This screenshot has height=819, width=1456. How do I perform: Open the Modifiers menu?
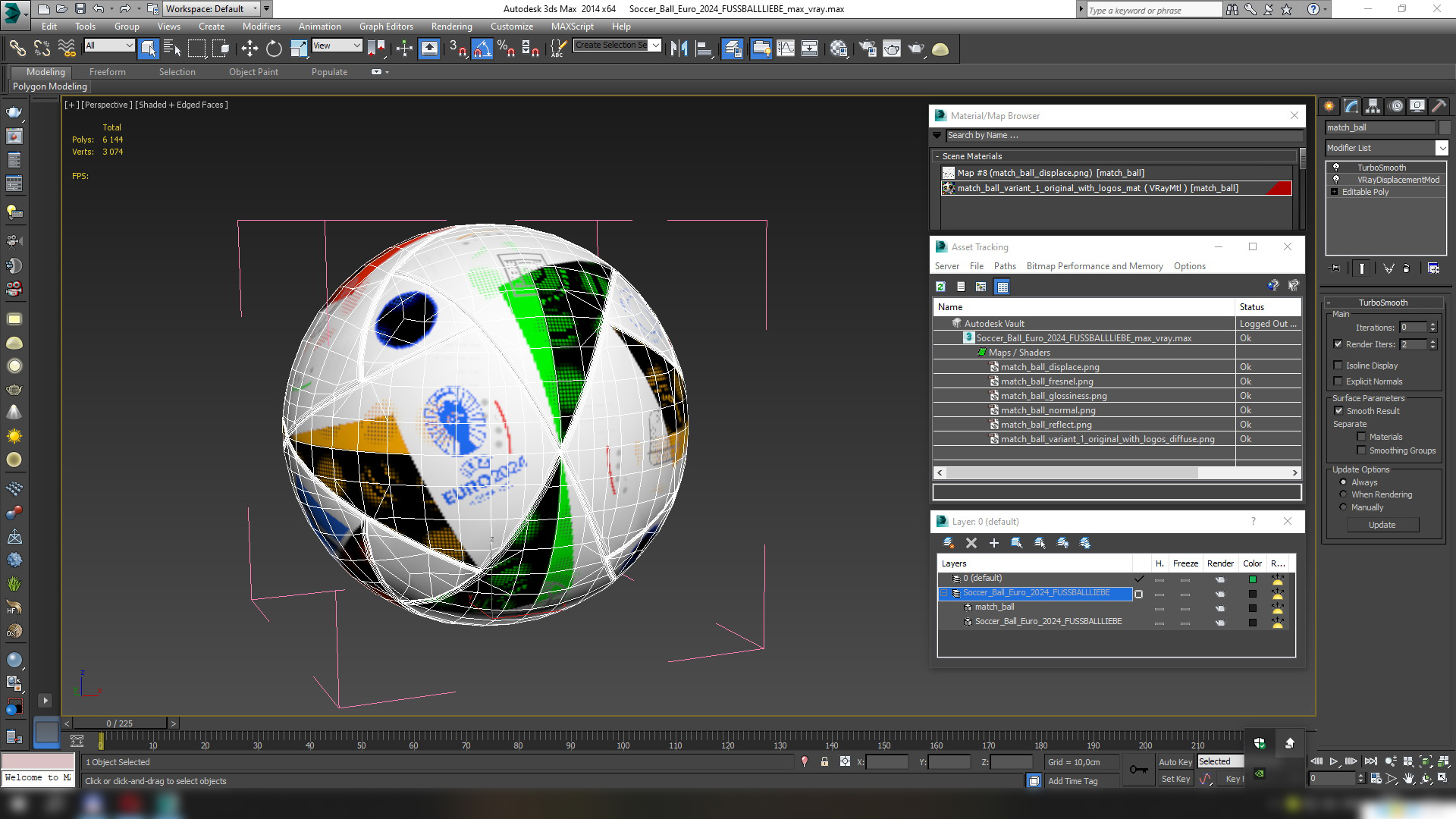point(261,27)
